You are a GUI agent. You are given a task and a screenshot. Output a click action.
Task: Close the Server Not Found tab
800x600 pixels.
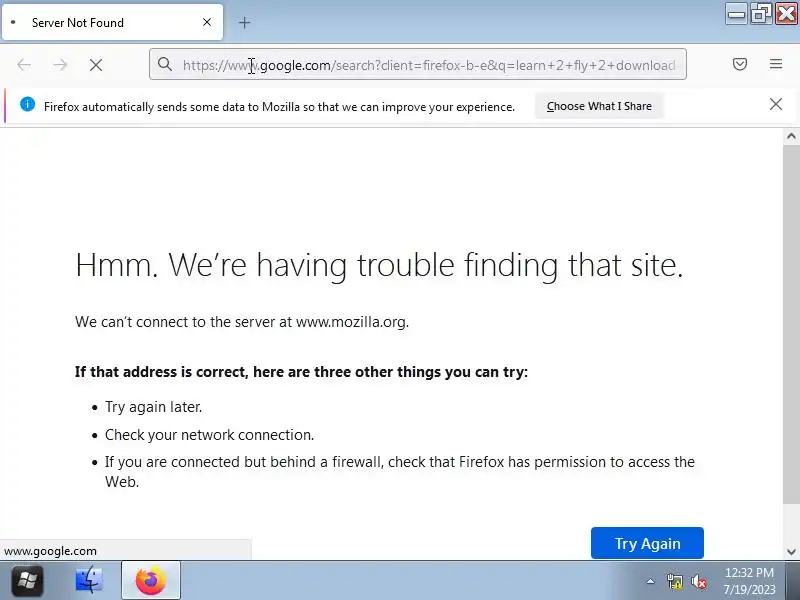(207, 22)
